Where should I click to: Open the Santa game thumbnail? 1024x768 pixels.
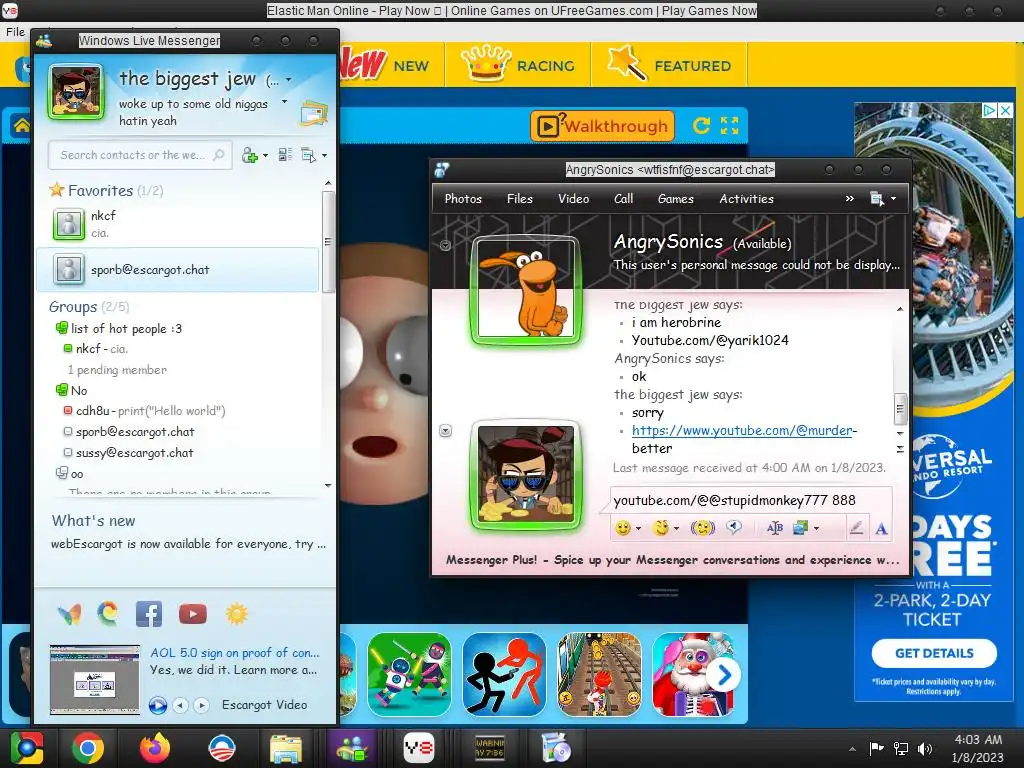click(x=692, y=675)
